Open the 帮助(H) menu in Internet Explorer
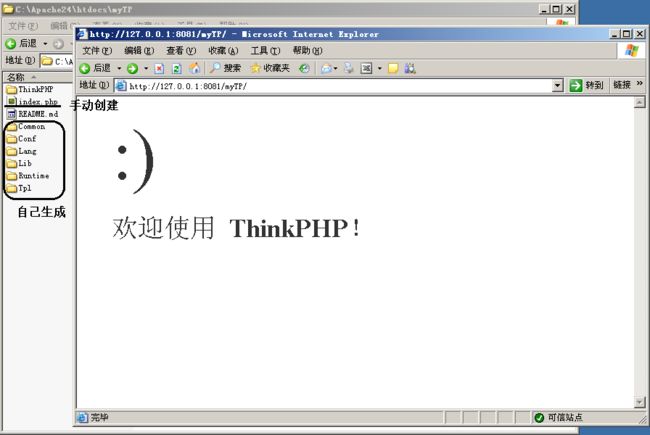The height and width of the screenshot is (435, 650). point(307,51)
